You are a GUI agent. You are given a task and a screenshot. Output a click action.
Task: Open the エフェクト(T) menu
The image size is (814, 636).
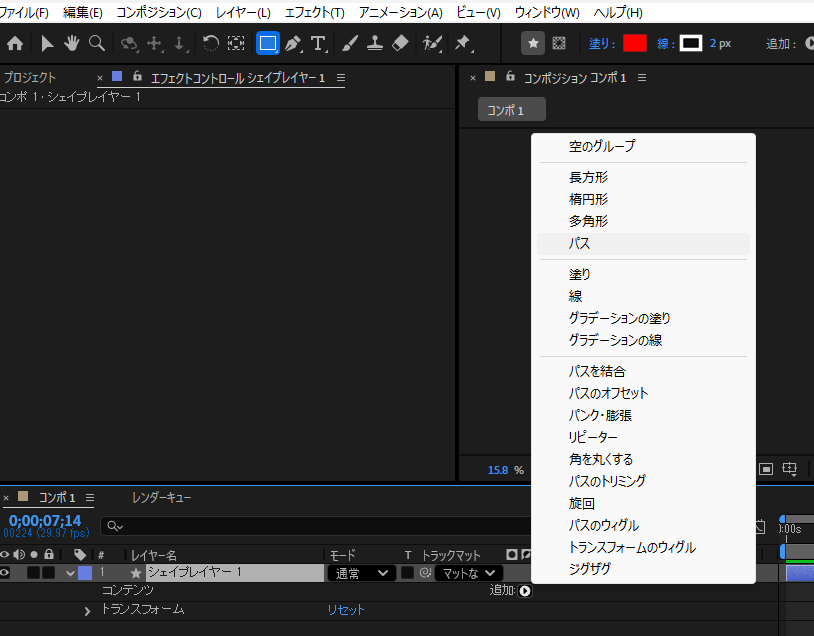tap(314, 13)
